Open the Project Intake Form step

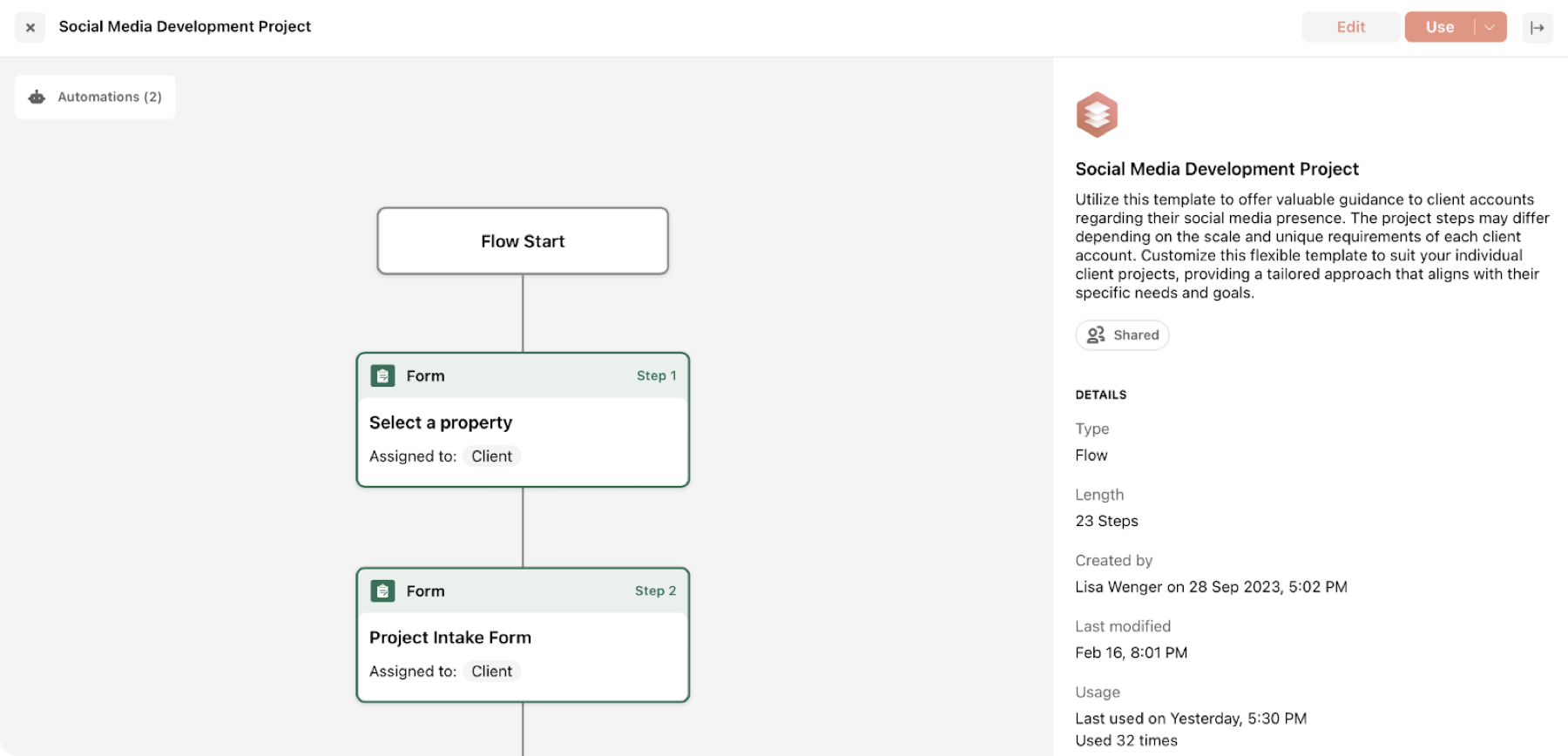523,635
